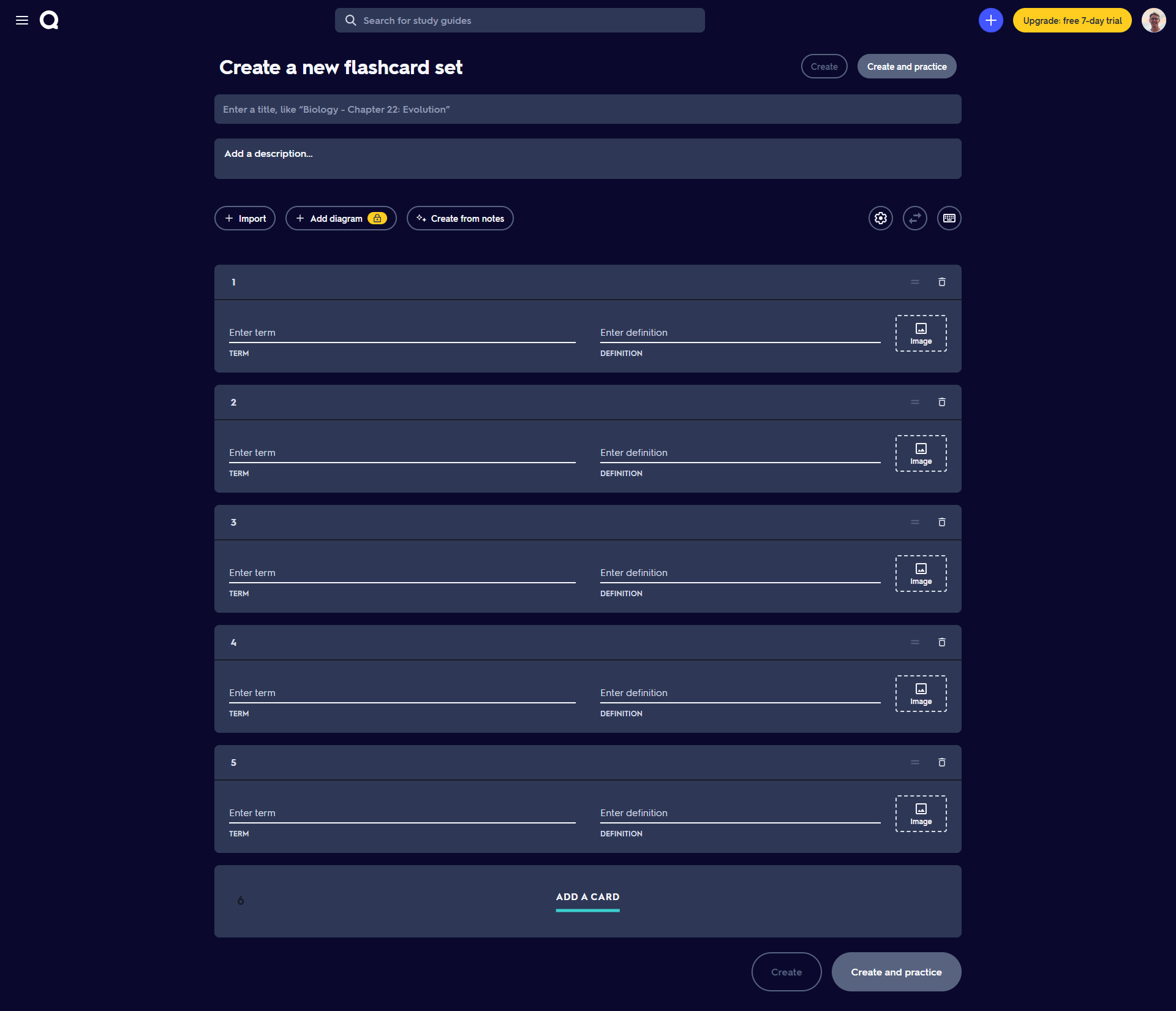Viewport: 1176px width, 1011px height.
Task: Delete card 1 with its trash icon
Action: (x=941, y=282)
